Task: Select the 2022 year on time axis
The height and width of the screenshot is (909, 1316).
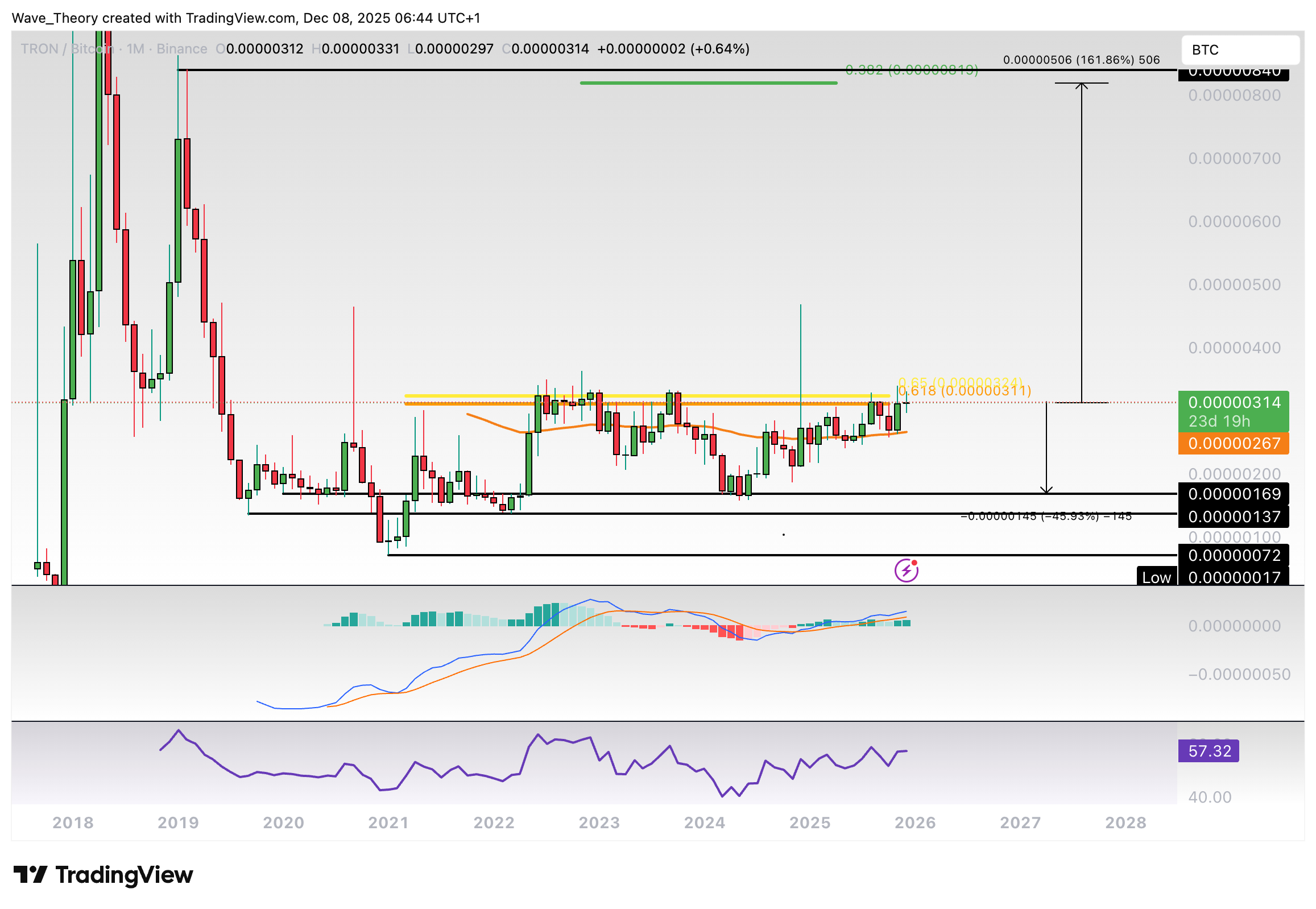Action: (x=493, y=823)
